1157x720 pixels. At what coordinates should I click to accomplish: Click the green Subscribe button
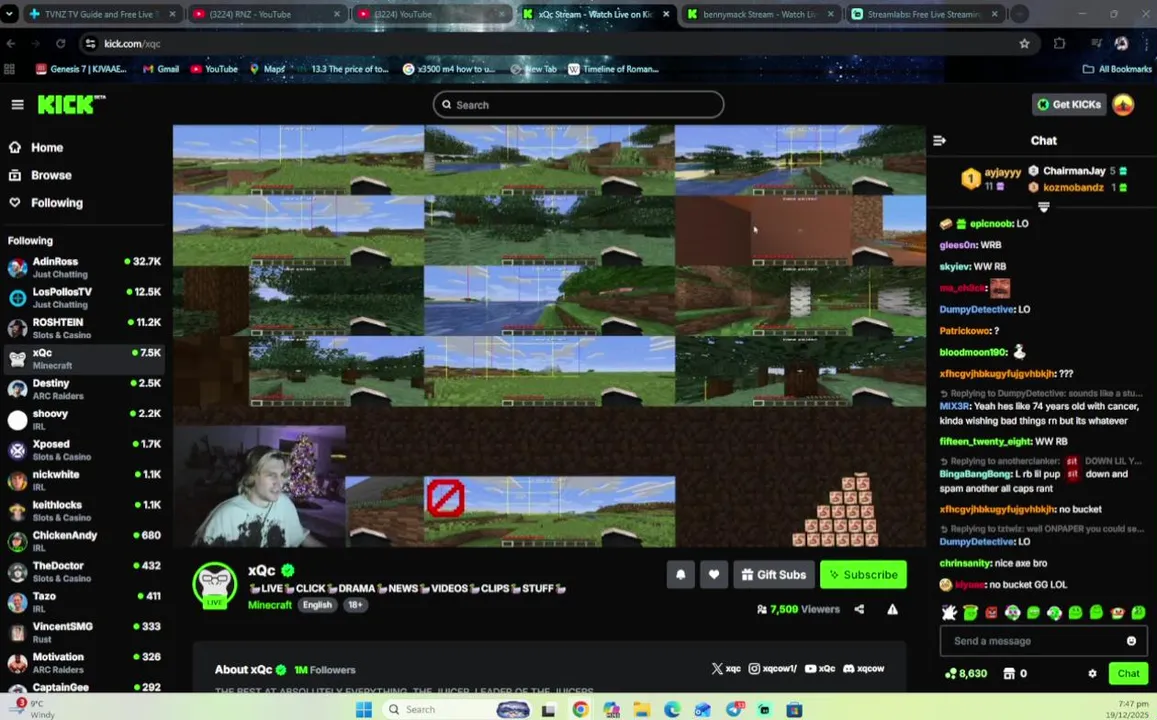[x=863, y=575]
